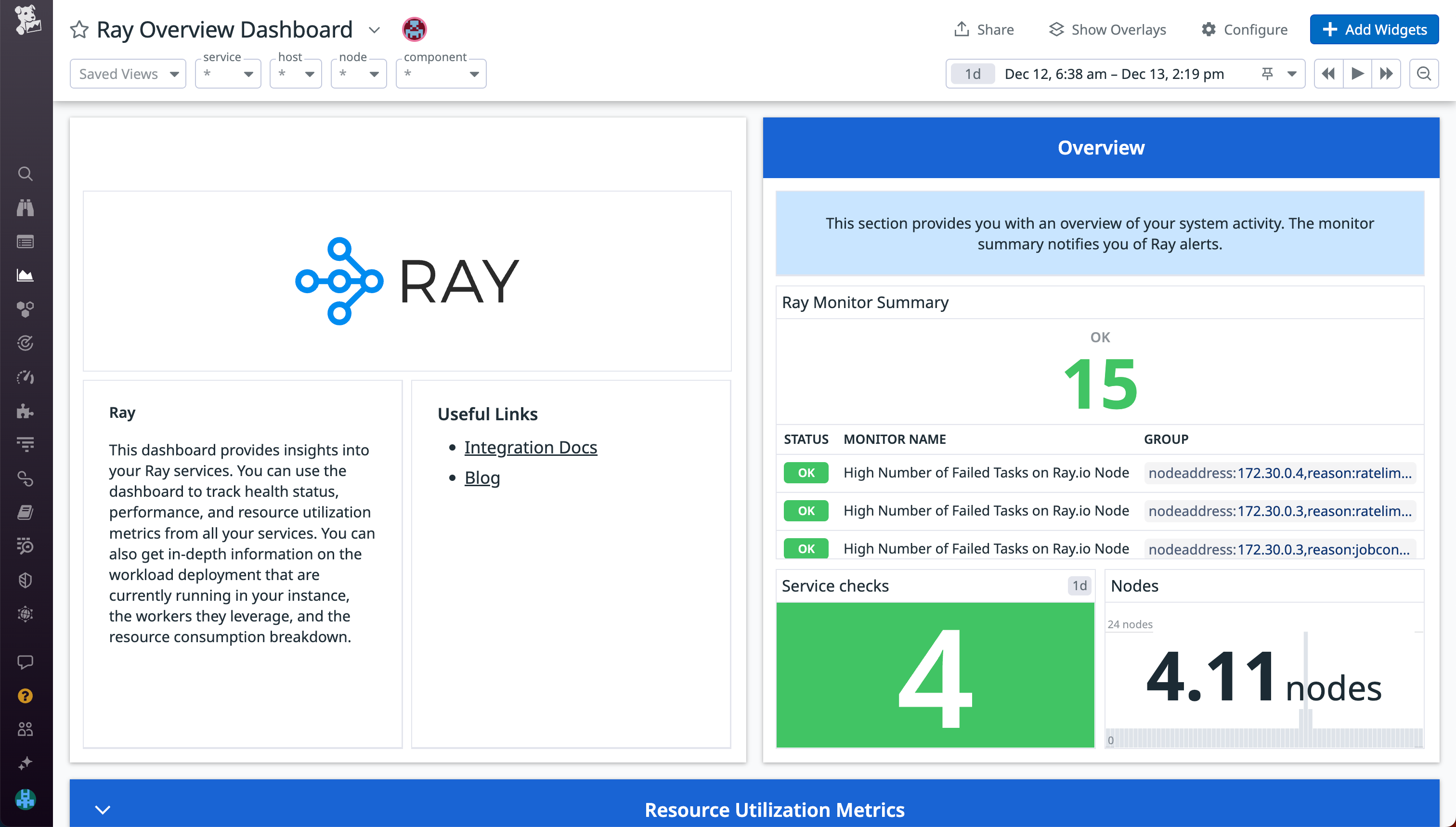The height and width of the screenshot is (827, 1456).
Task: Open the service filter dropdown
Action: point(227,73)
